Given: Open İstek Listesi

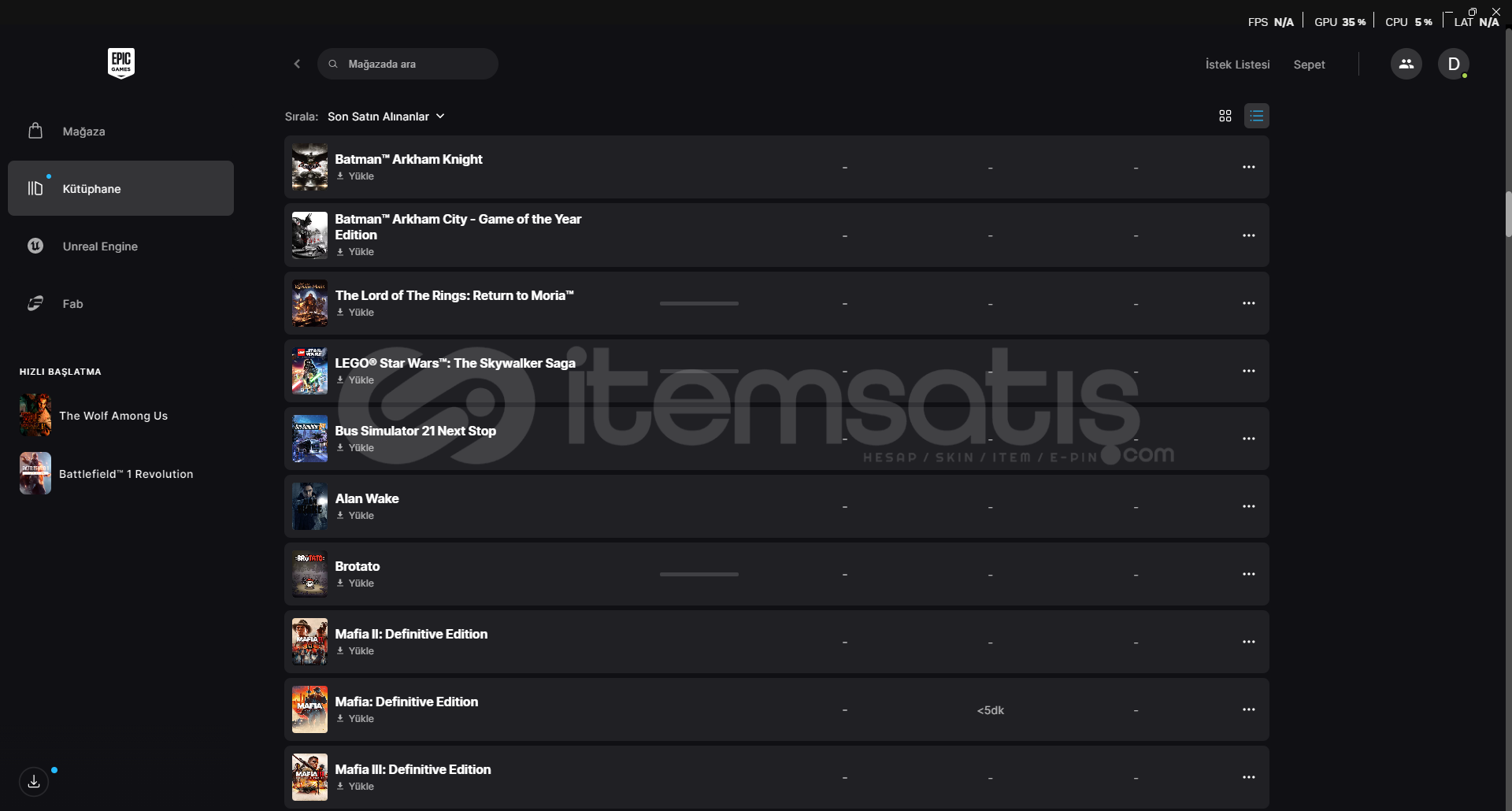Looking at the screenshot, I should (1237, 65).
